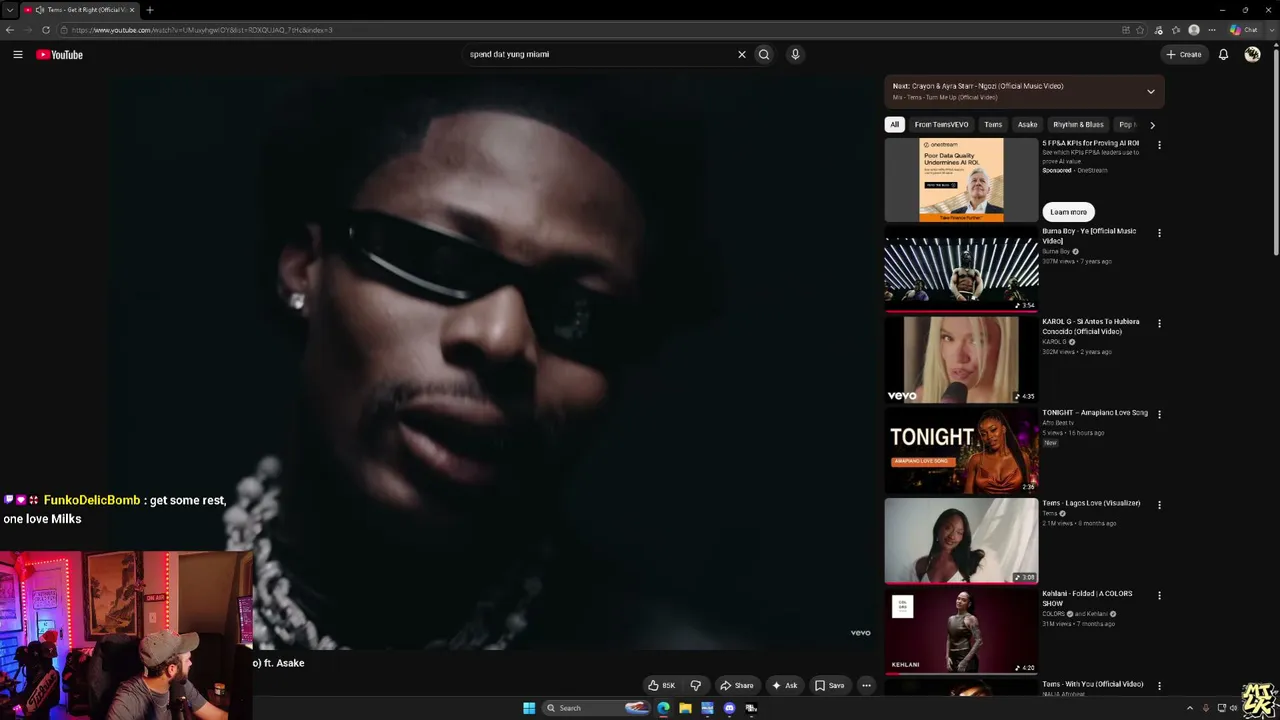Open the Burna Boy - Ye thumbnail
1280x720 pixels.
961,270
